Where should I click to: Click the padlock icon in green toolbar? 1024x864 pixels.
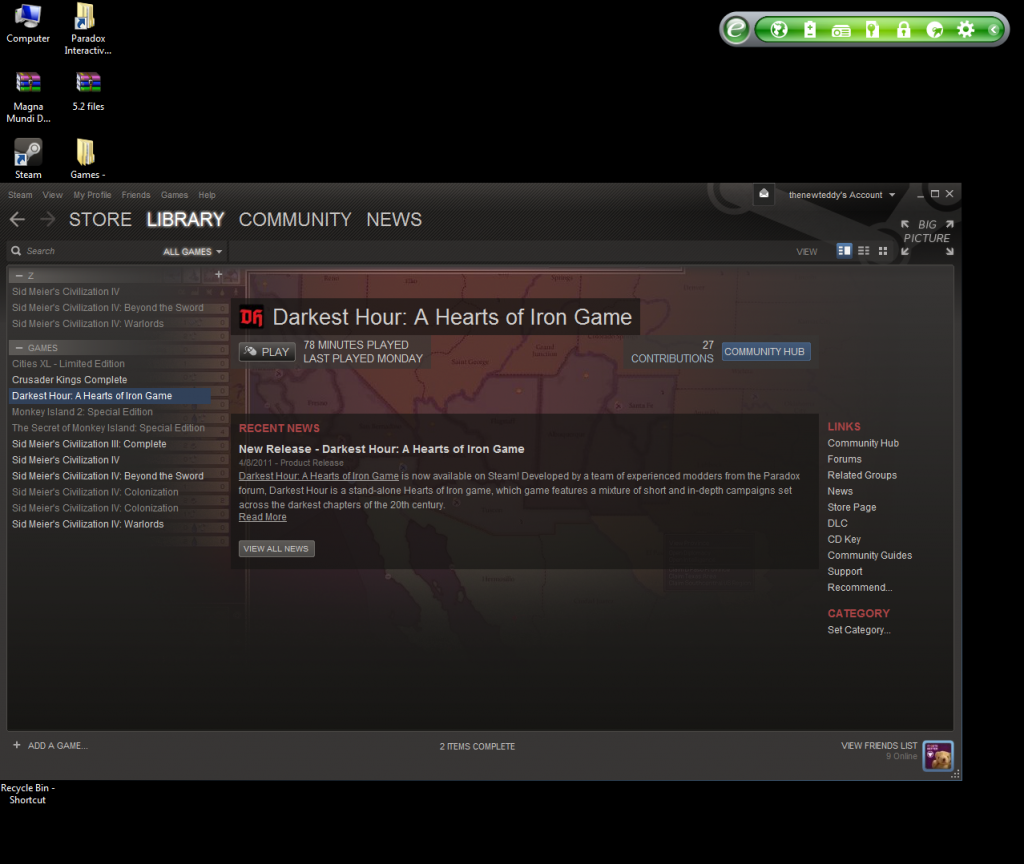(x=903, y=29)
